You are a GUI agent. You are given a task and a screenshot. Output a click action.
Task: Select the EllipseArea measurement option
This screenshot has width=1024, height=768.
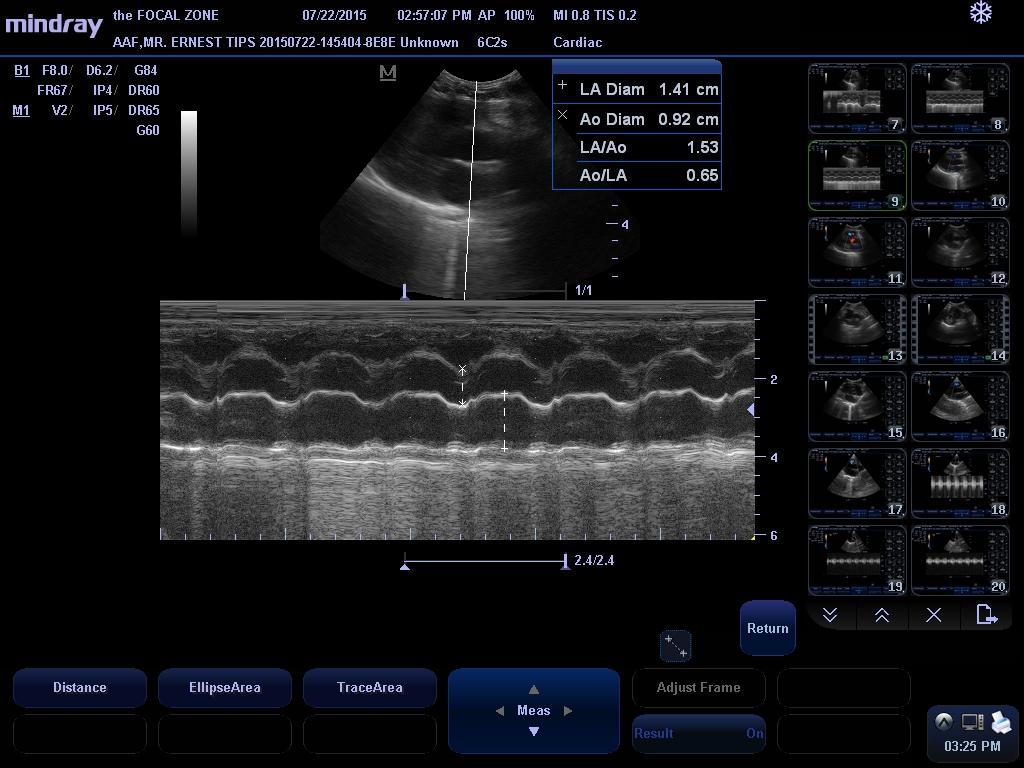click(x=224, y=688)
